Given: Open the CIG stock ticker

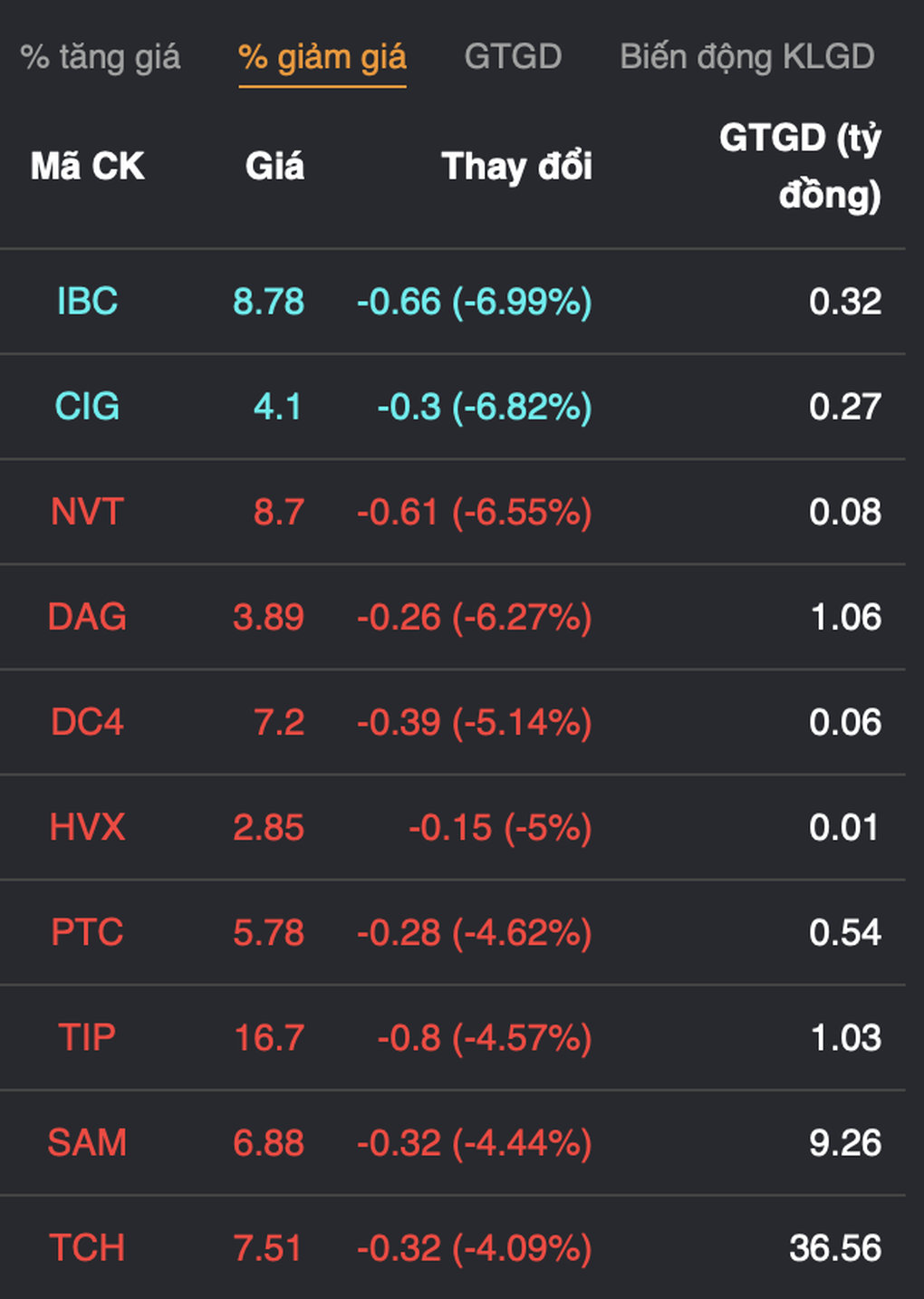Looking at the screenshot, I should click(x=87, y=407).
